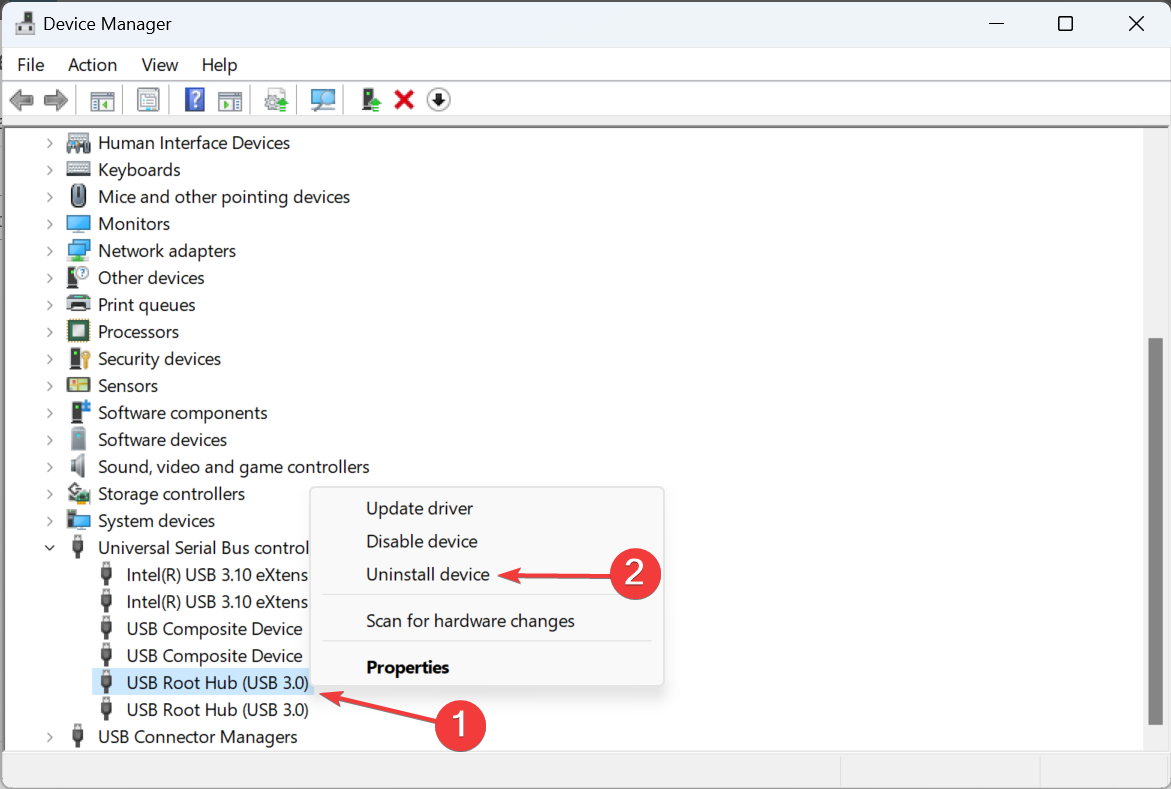Minimize the Device Manager window
The width and height of the screenshot is (1171, 789).
point(995,24)
